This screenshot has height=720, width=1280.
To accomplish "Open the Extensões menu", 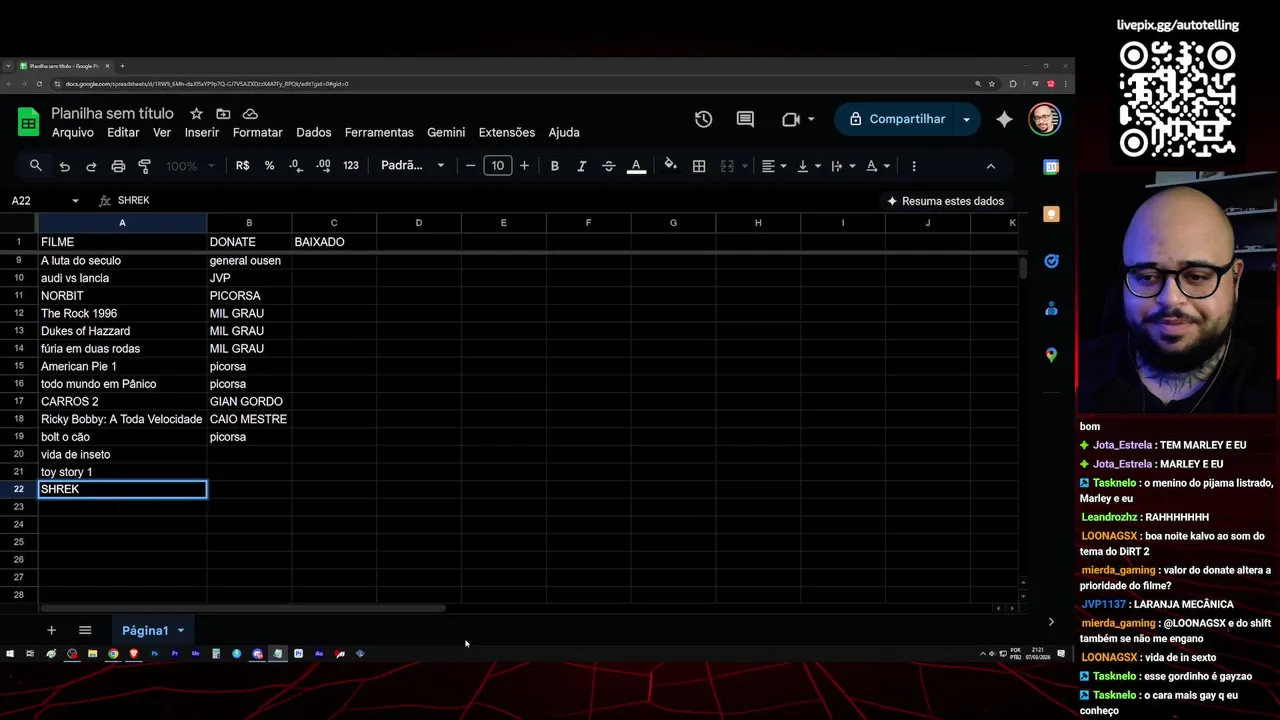I will coord(507,132).
